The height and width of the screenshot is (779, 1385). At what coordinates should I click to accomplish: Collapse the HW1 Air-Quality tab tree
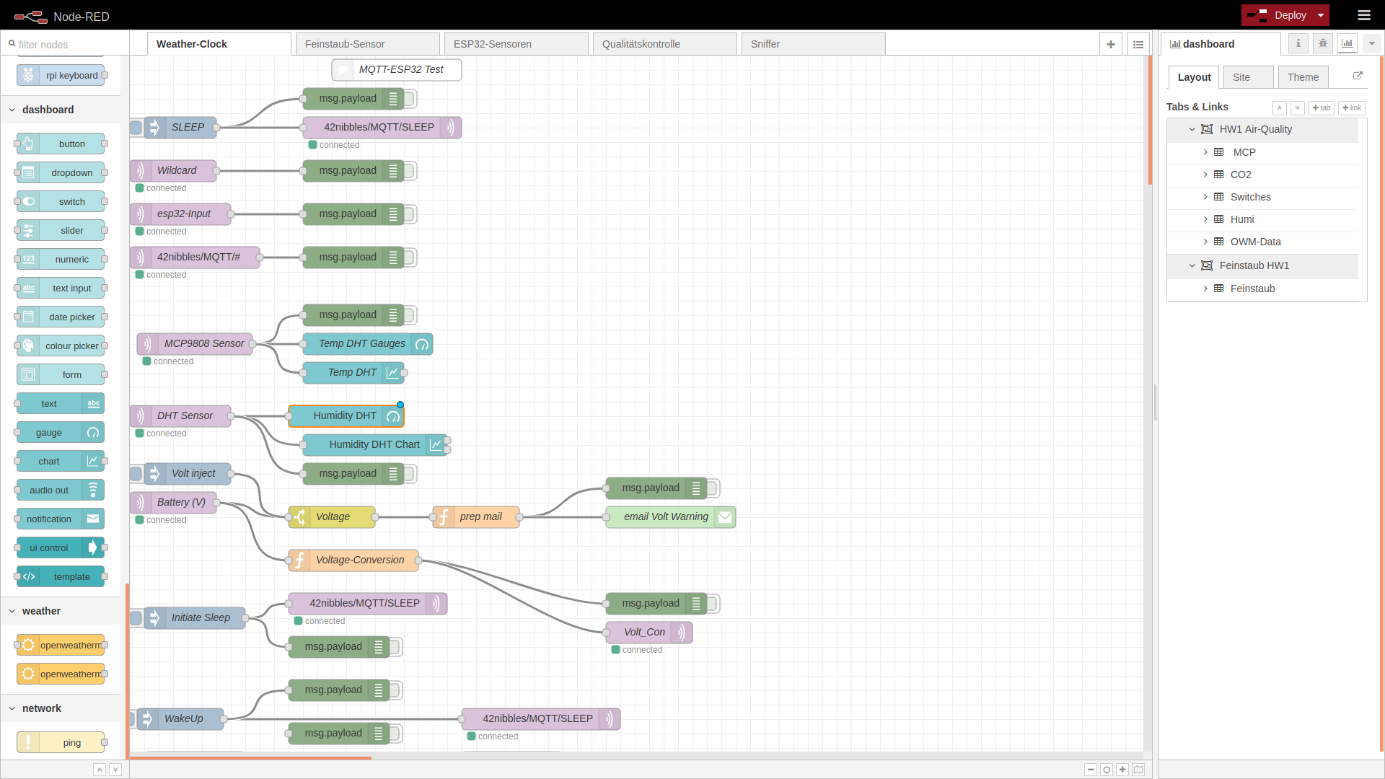1192,129
